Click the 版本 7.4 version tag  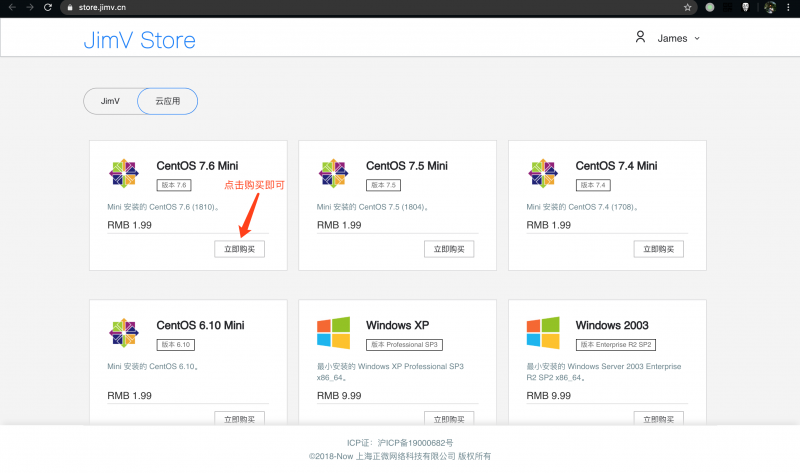pyautogui.click(x=593, y=185)
